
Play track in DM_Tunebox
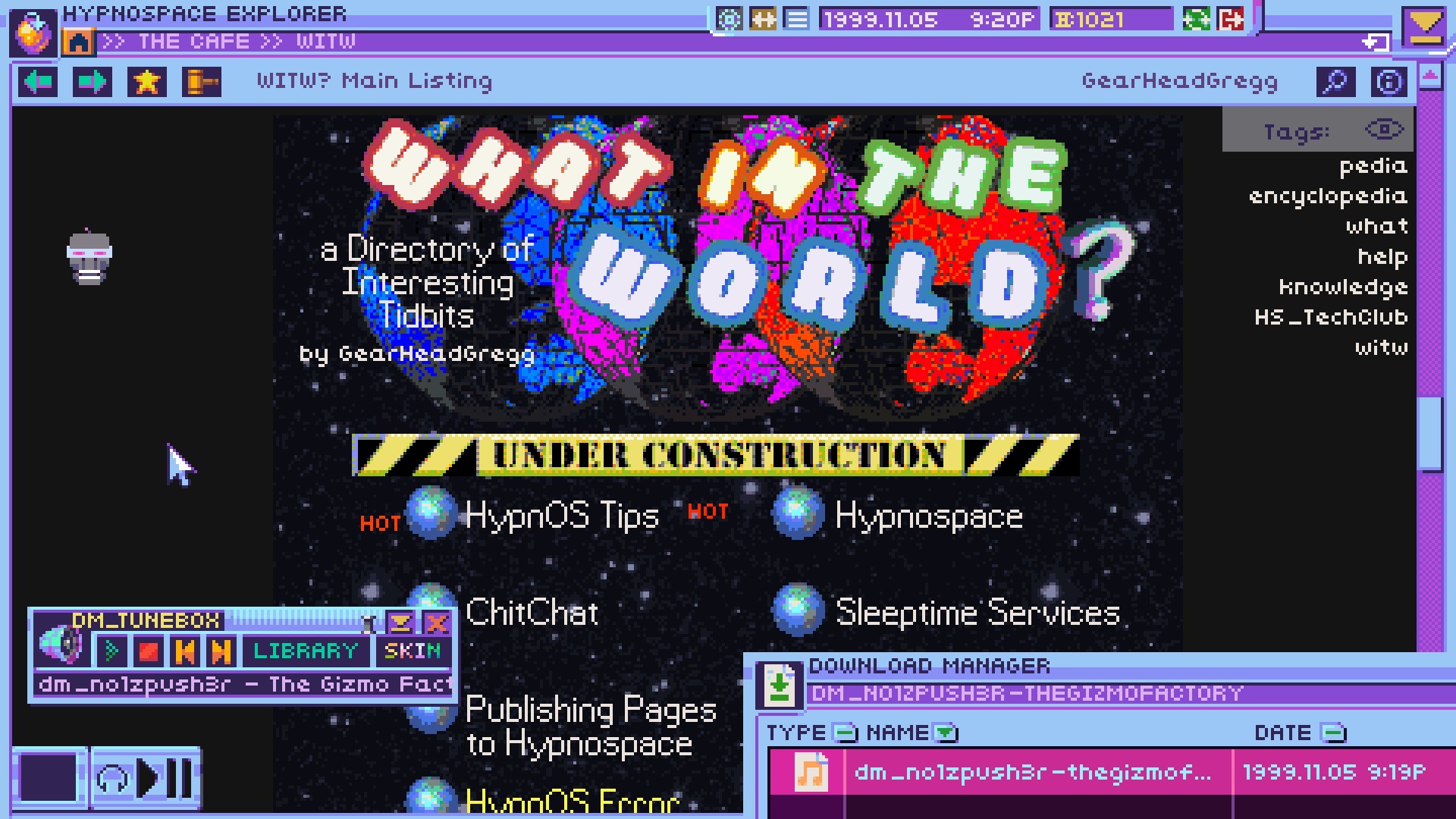pyautogui.click(x=112, y=651)
